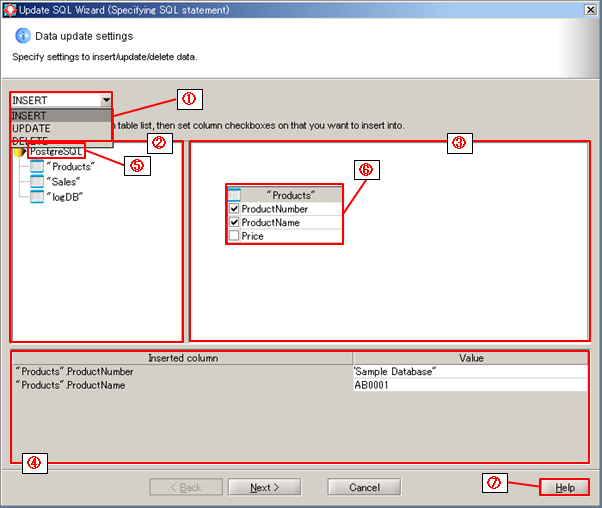Click the Products table icon in tree
This screenshot has width=602, height=508.
37,166
